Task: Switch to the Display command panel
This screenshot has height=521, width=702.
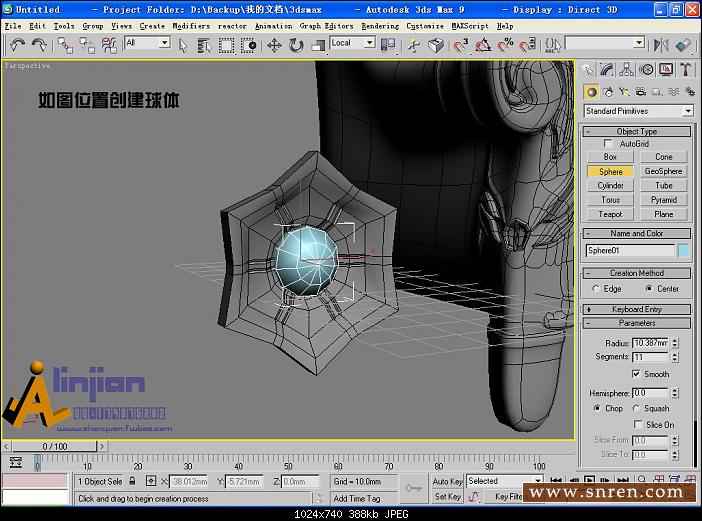Action: tap(666, 70)
